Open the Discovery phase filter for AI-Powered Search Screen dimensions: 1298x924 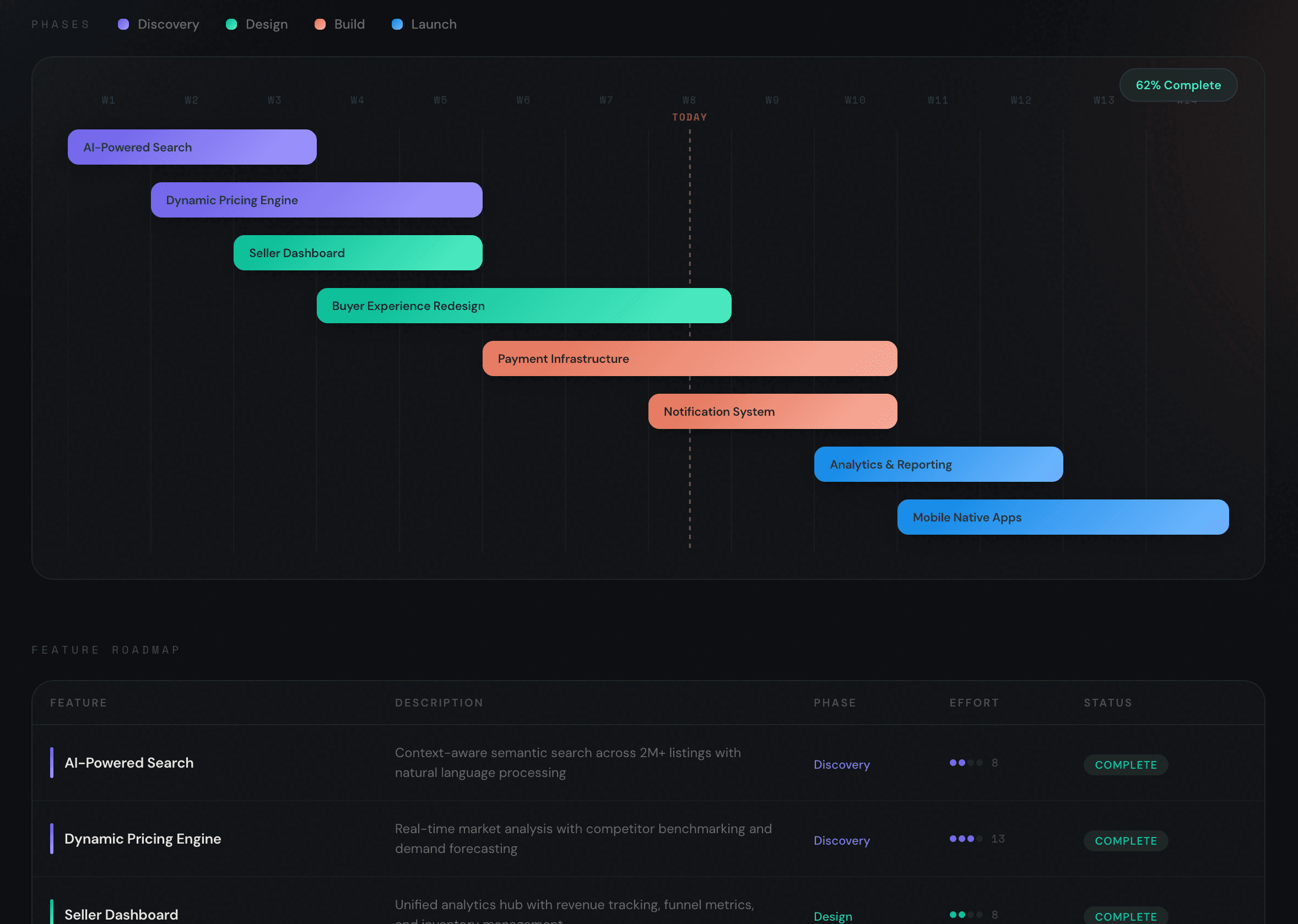[x=841, y=765]
